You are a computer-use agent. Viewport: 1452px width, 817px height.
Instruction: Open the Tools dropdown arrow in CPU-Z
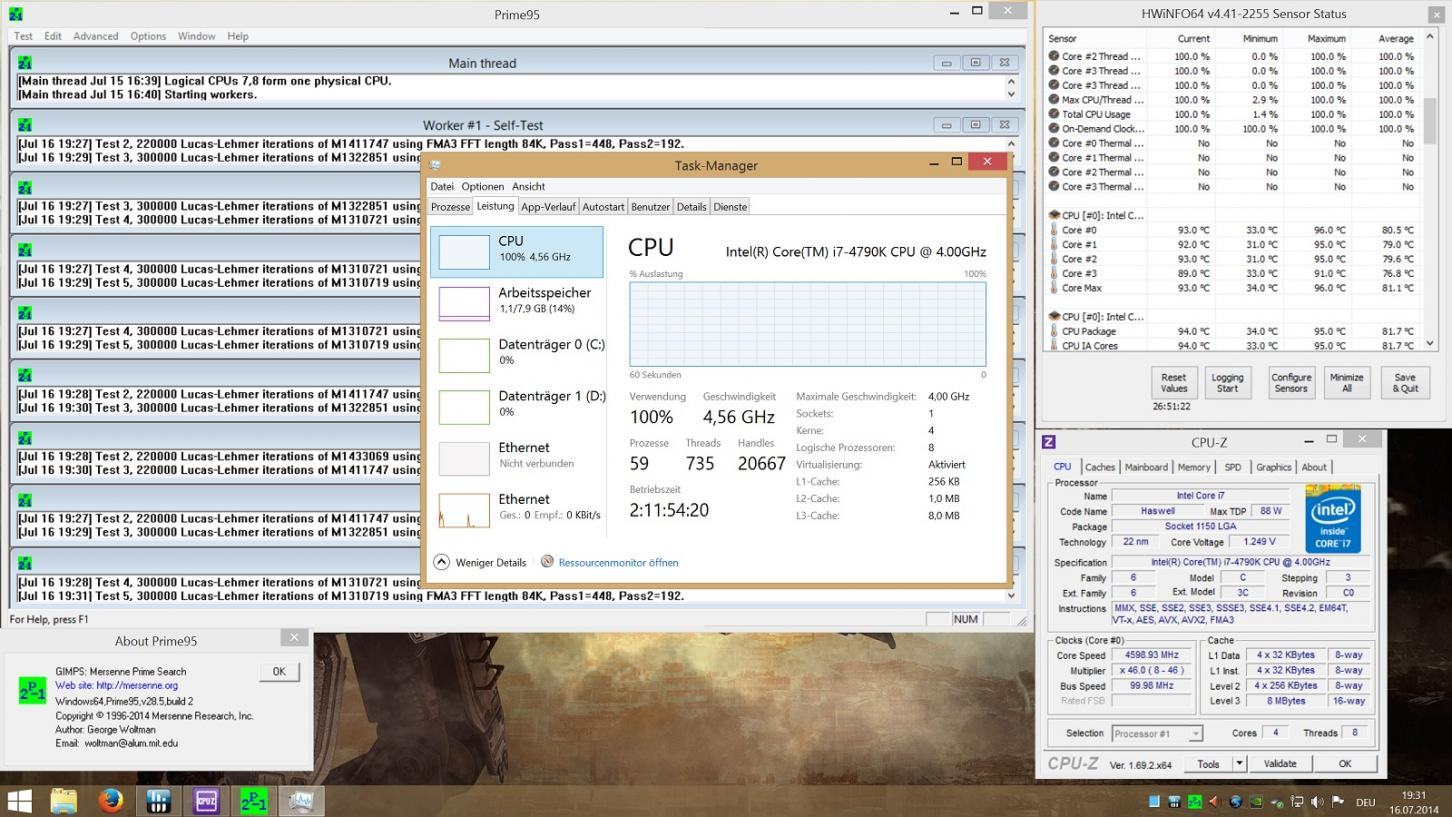coord(1239,763)
